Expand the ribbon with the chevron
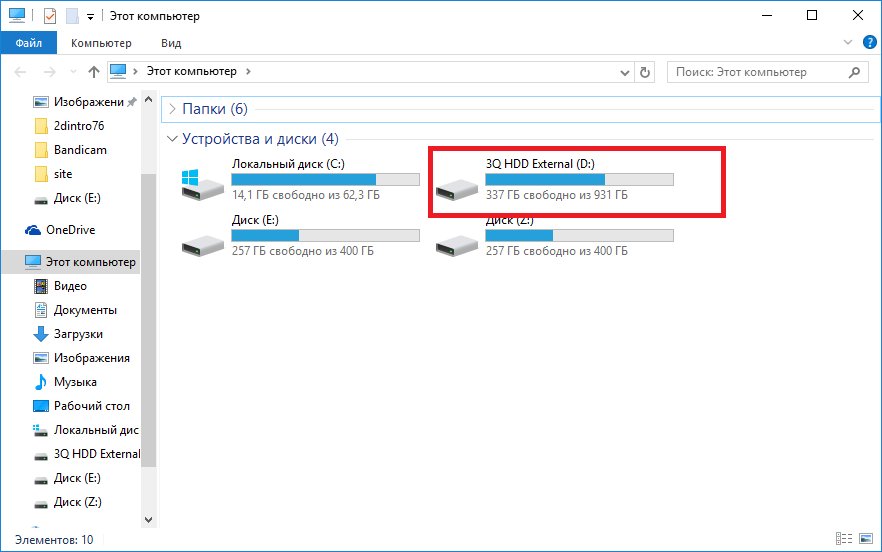The width and height of the screenshot is (882, 552). tap(848, 43)
